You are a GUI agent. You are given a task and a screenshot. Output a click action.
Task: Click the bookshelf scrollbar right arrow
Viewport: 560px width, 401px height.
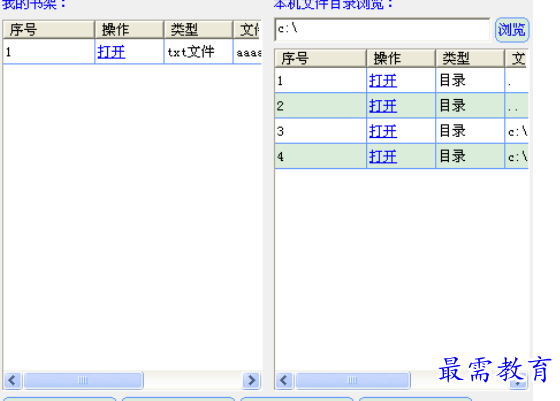tap(251, 380)
